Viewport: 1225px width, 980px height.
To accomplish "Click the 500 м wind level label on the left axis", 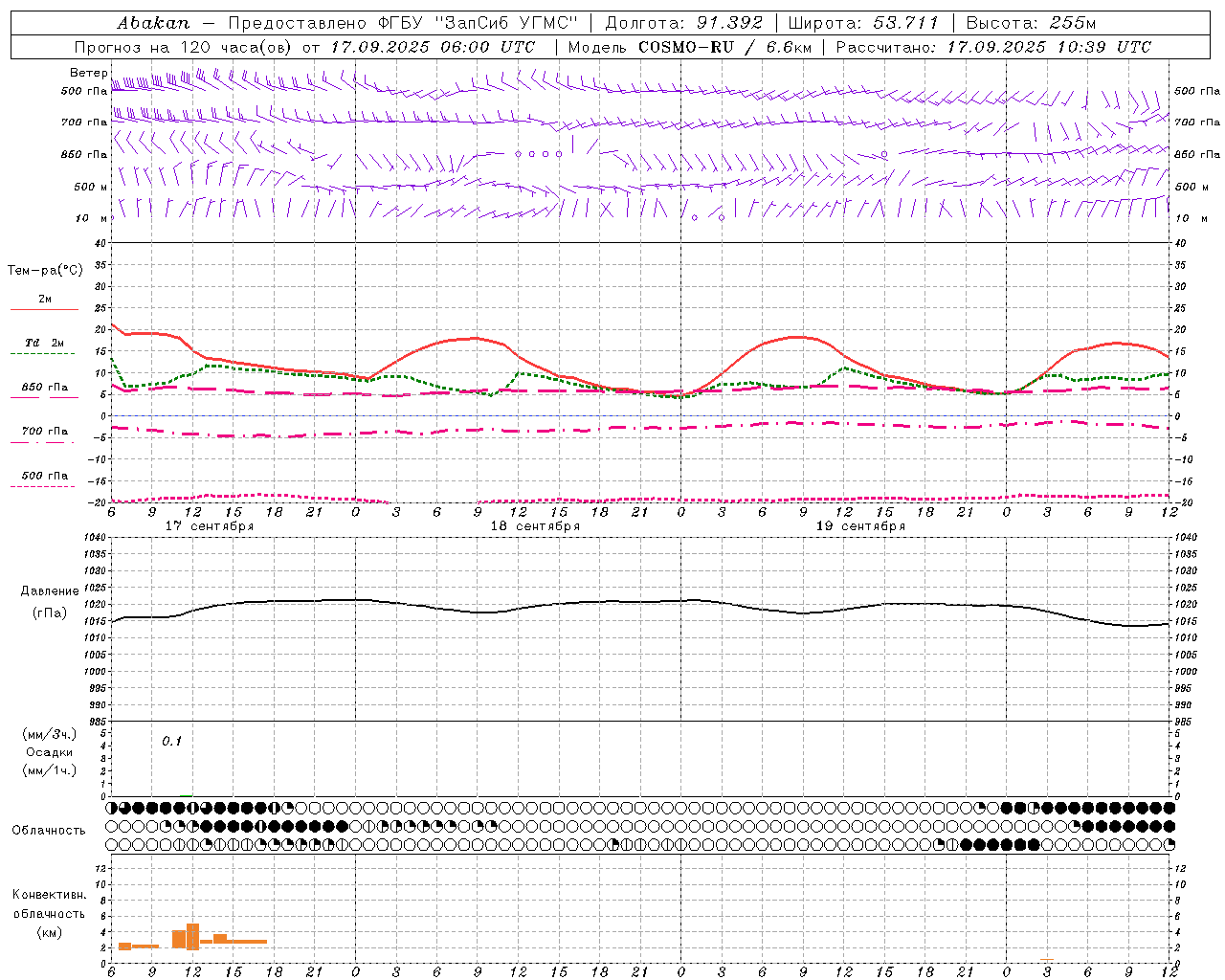I will (x=91, y=187).
